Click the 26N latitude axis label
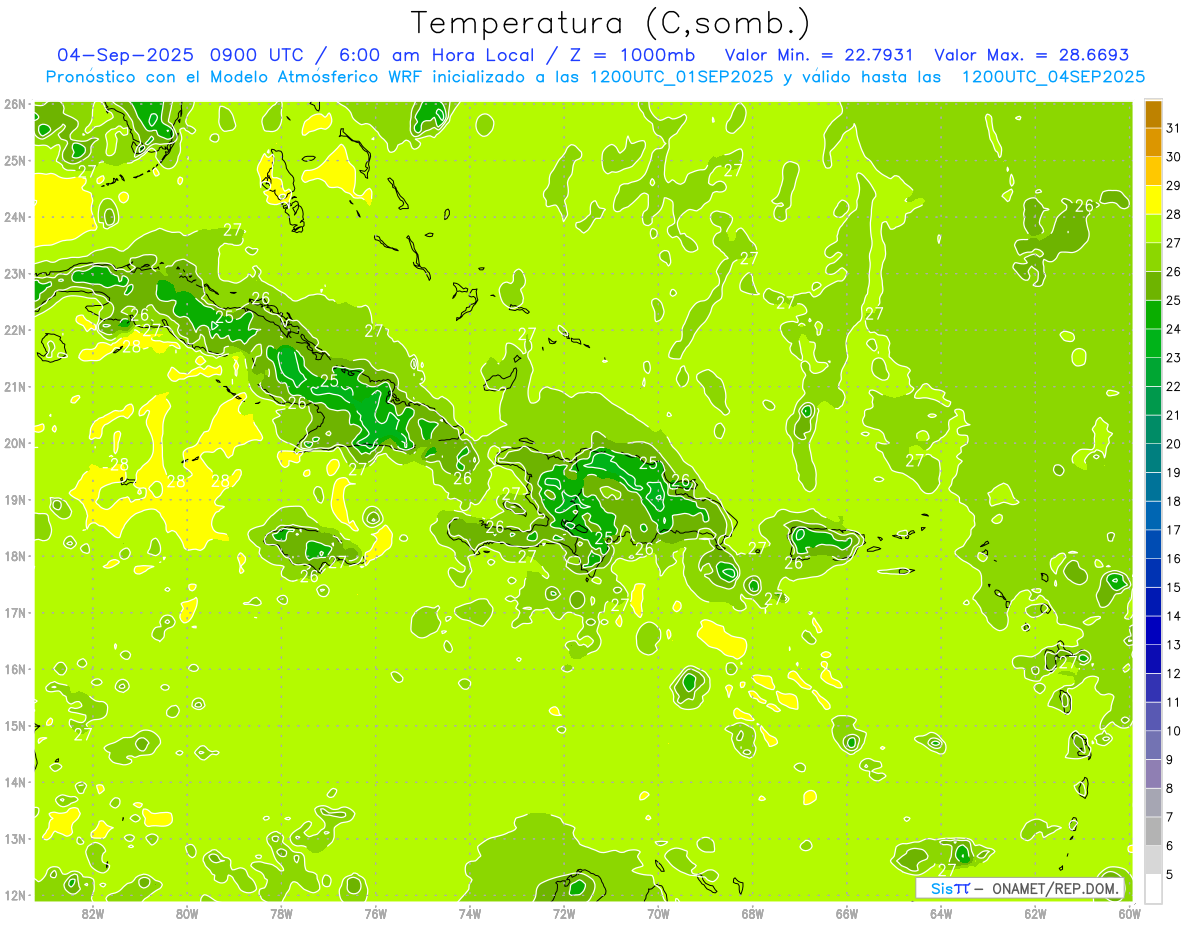 coord(15,104)
